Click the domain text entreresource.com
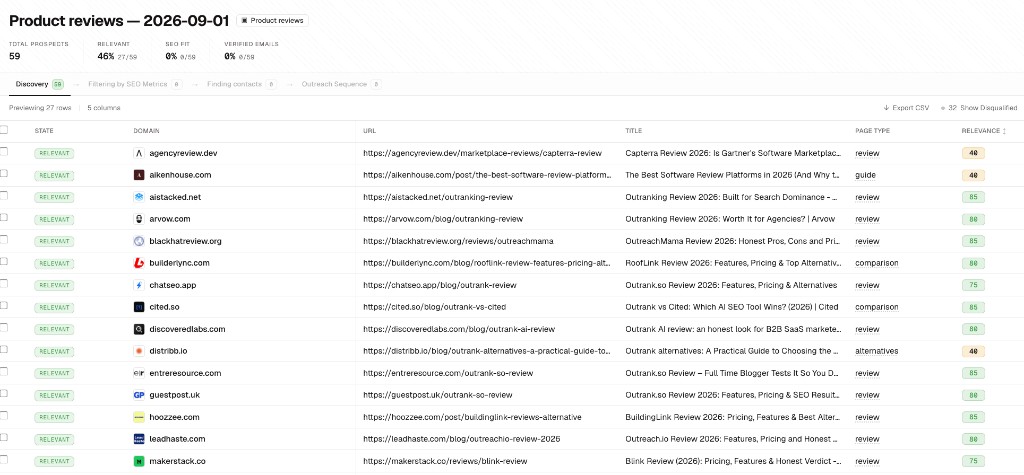Image resolution: width=1024 pixels, height=475 pixels. pos(185,373)
